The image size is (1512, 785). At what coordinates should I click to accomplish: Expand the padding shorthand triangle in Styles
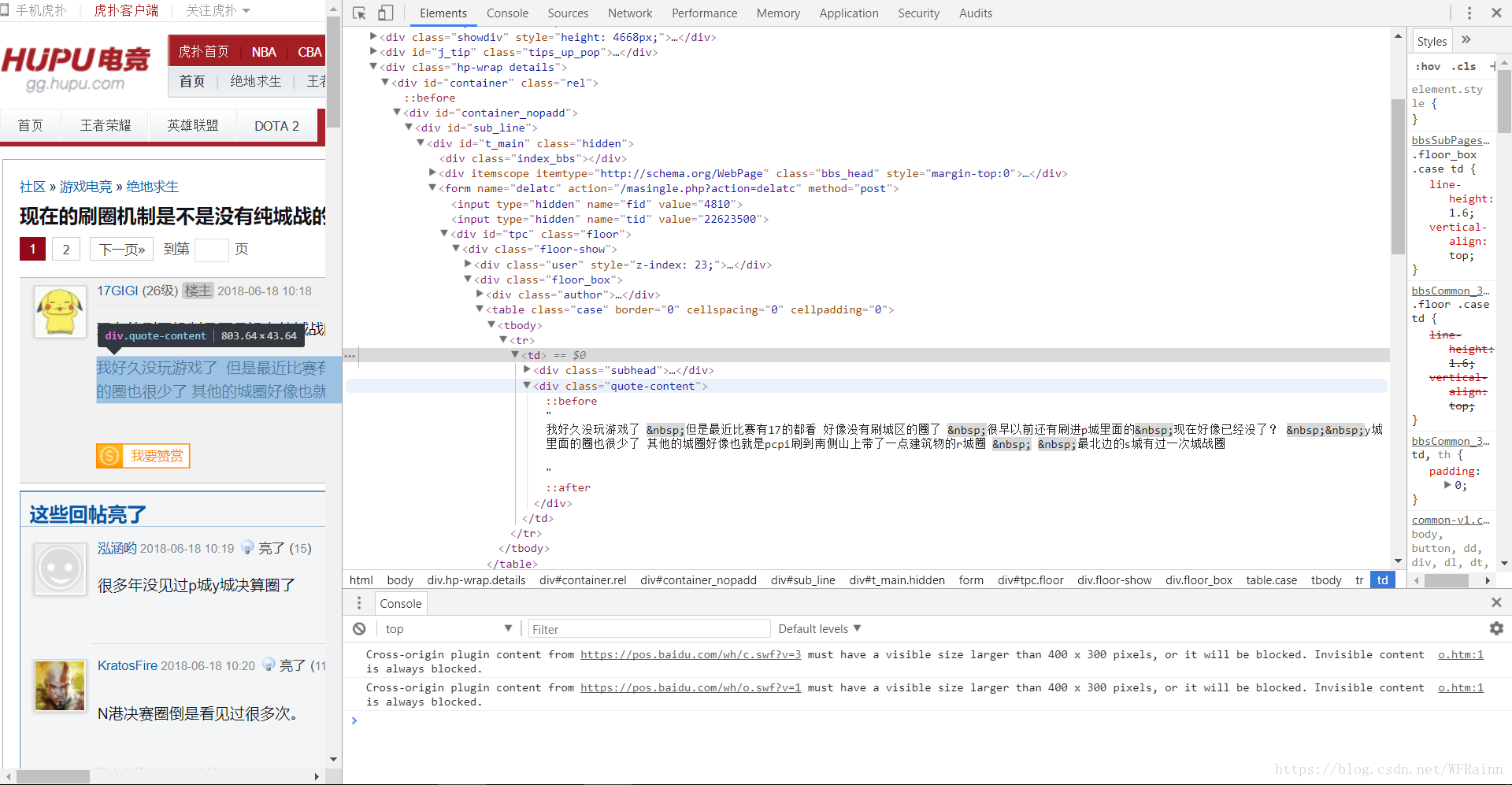click(1447, 485)
